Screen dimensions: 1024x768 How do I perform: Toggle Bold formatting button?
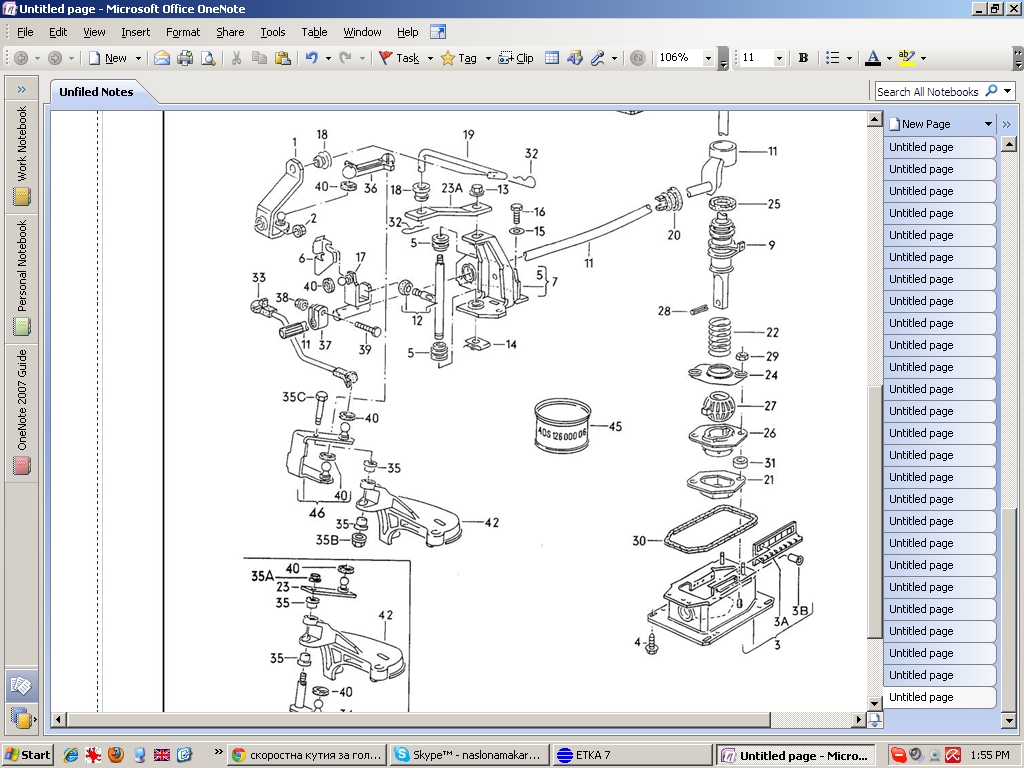coord(803,58)
